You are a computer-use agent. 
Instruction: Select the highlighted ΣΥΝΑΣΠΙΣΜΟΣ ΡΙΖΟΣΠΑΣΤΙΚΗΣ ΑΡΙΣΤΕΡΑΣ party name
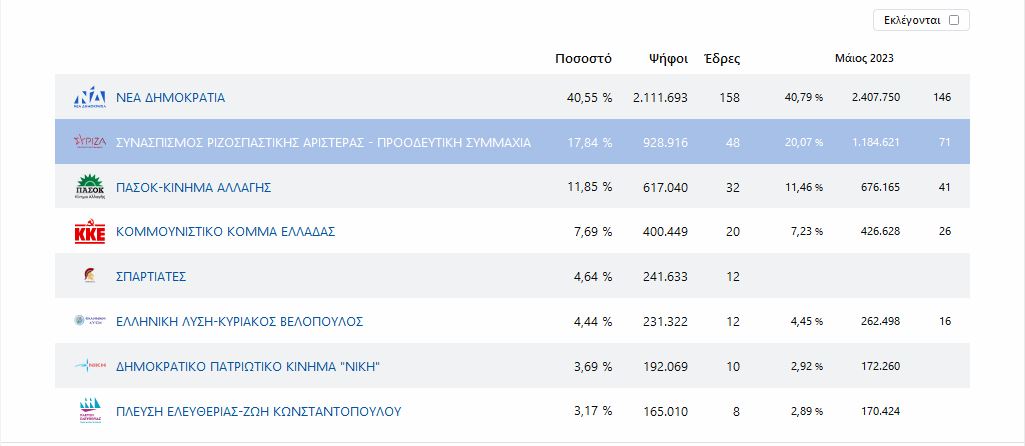tap(324, 143)
